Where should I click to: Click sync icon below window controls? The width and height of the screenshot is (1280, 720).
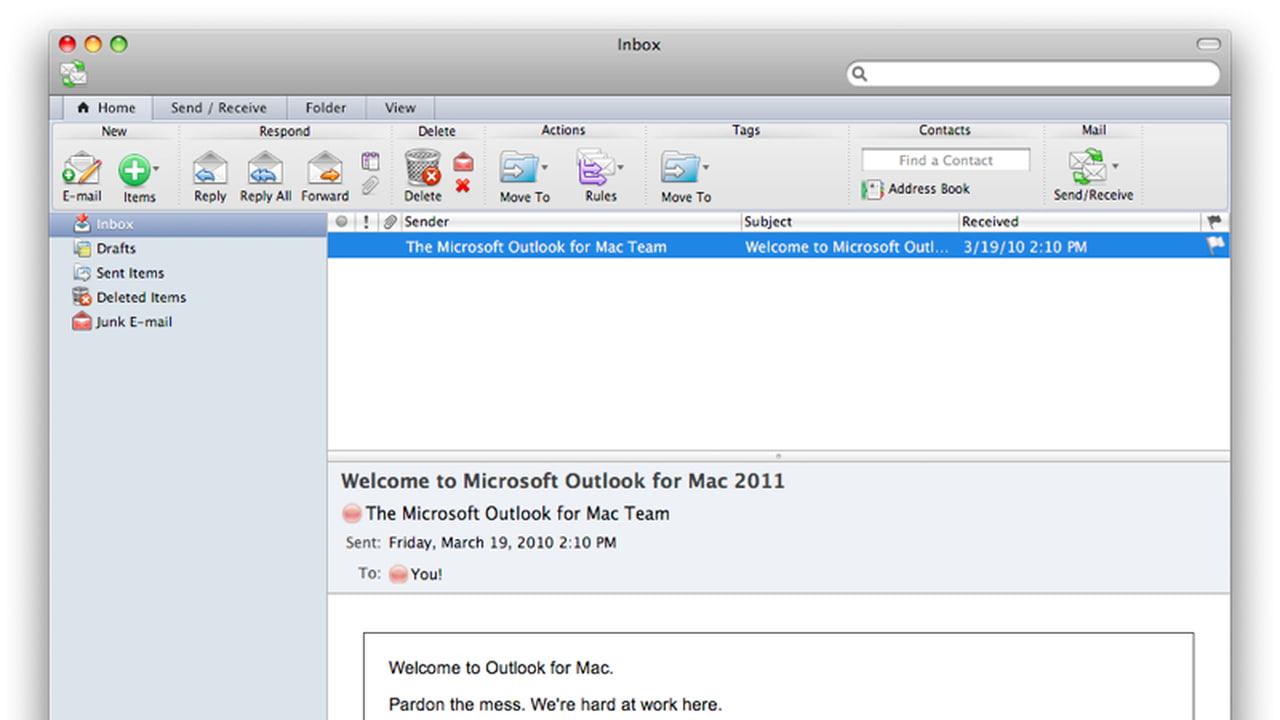[x=73, y=74]
